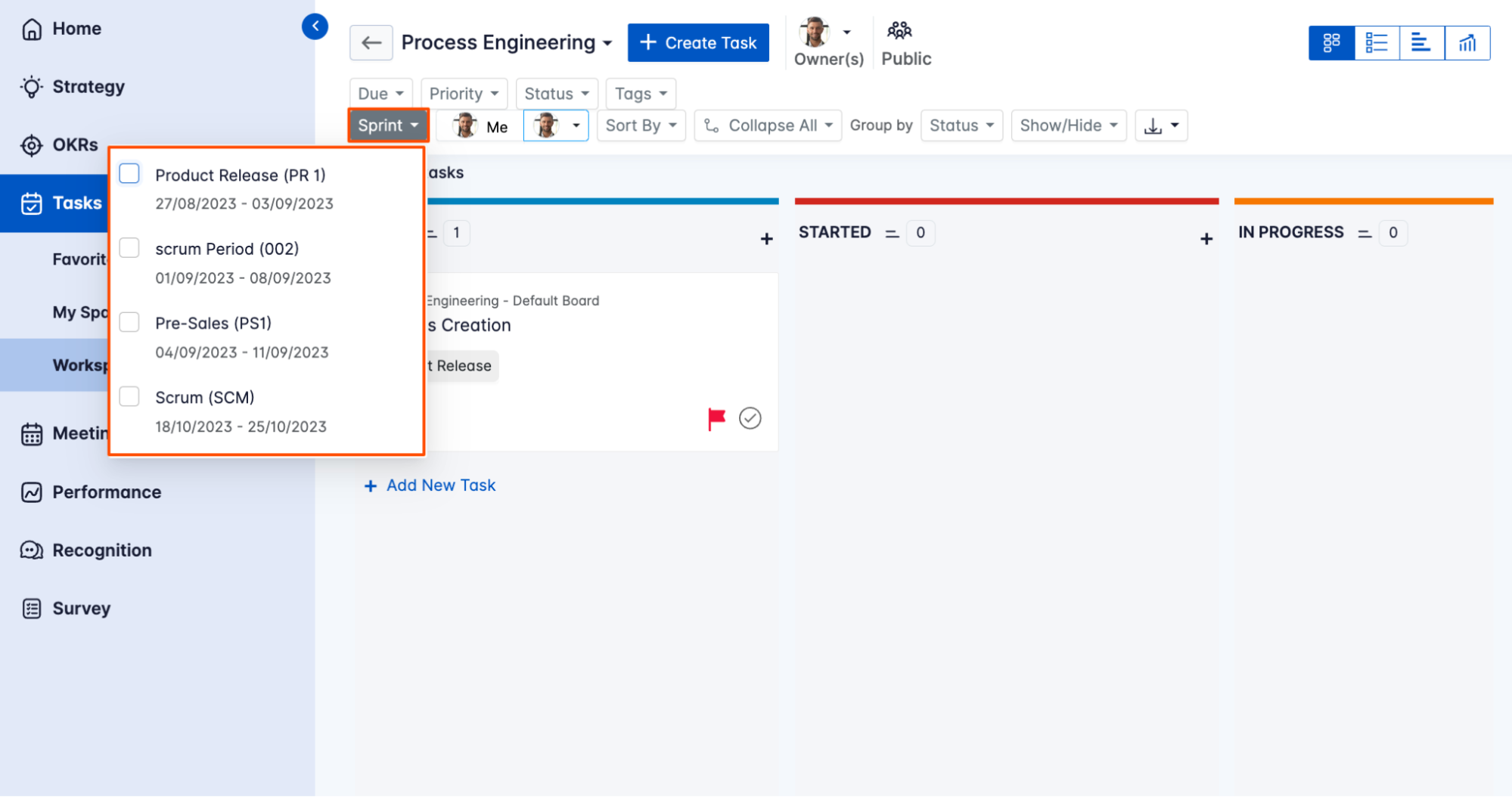
Task: Collapse the sidebar with the chevron button
Action: click(x=315, y=26)
